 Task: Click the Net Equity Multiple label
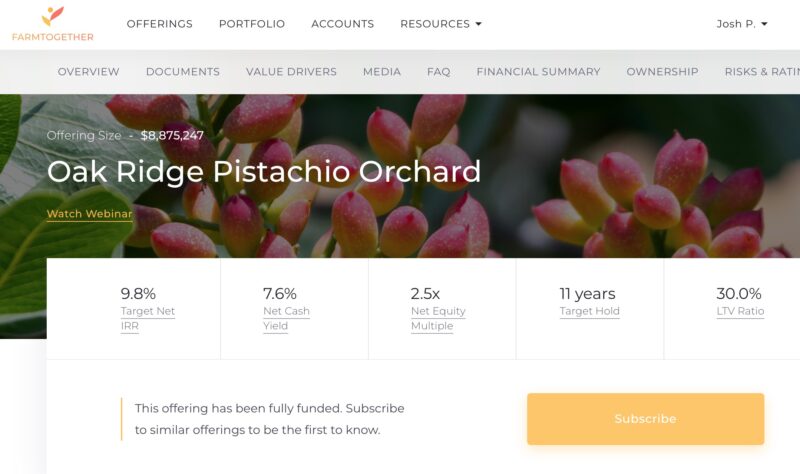pyautogui.click(x=438, y=318)
